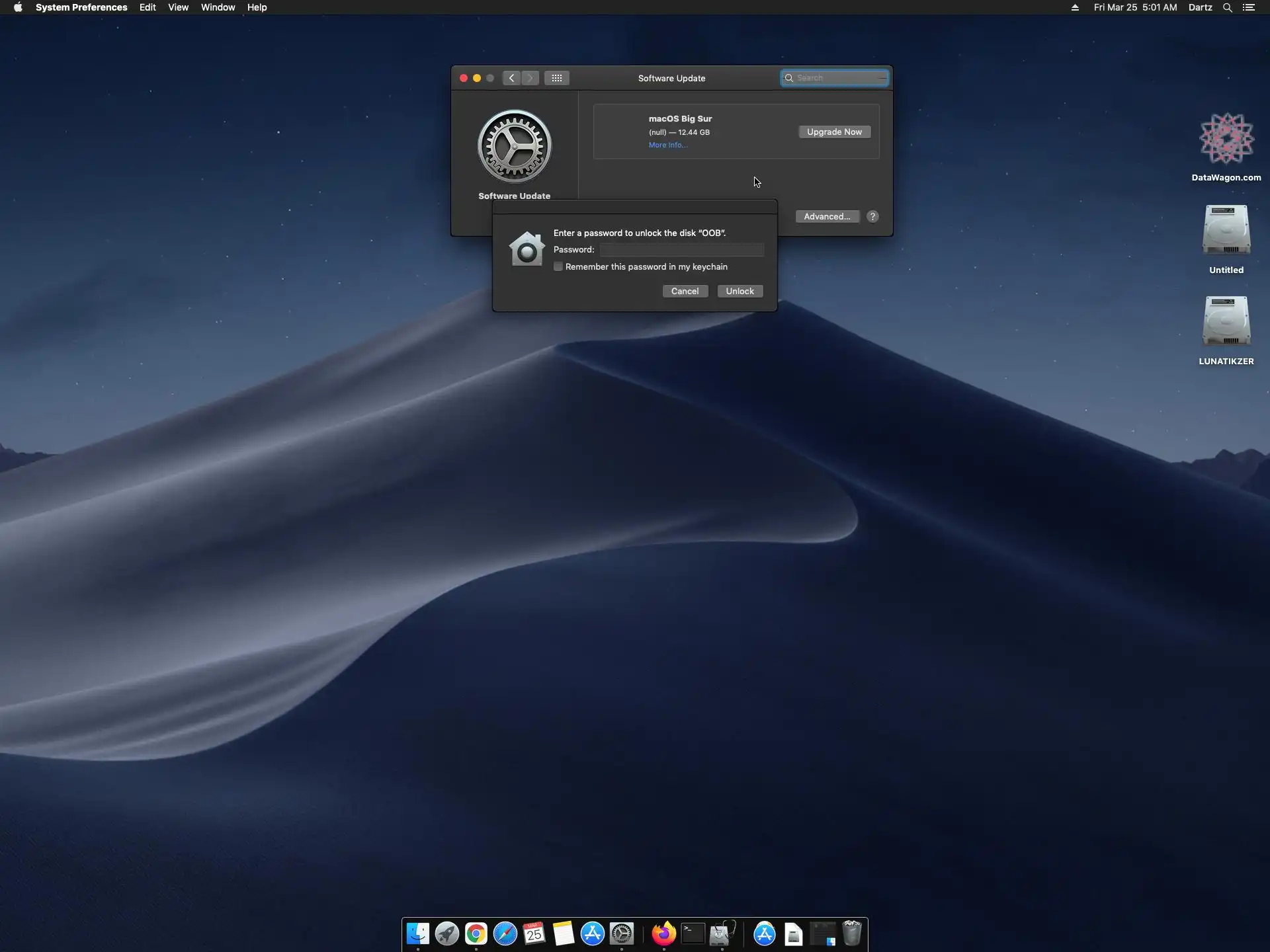Open the Dartz user menu
The width and height of the screenshot is (1270, 952).
point(1200,7)
